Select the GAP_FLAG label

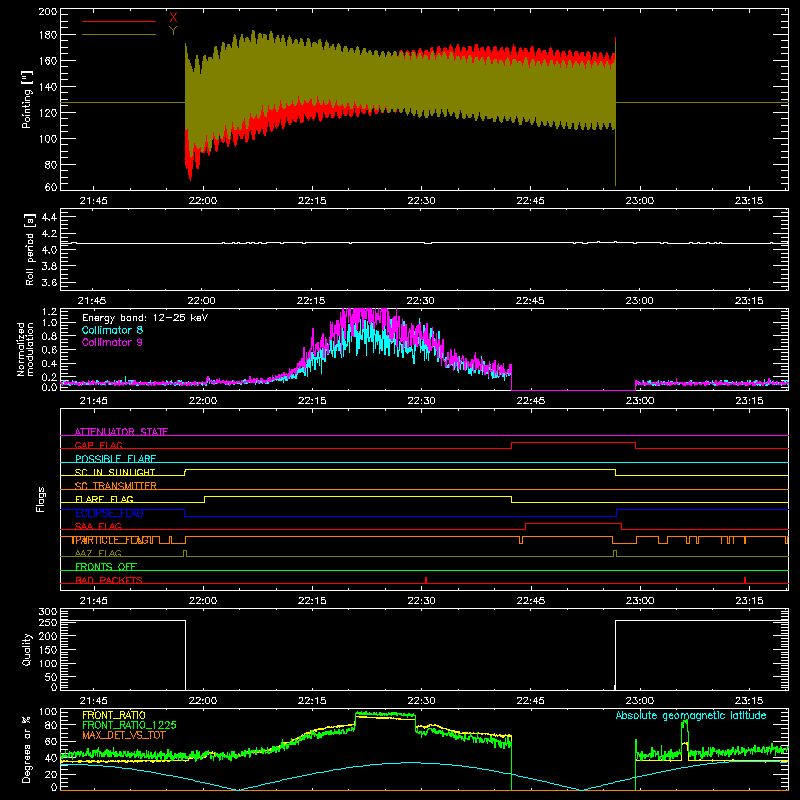98,445
